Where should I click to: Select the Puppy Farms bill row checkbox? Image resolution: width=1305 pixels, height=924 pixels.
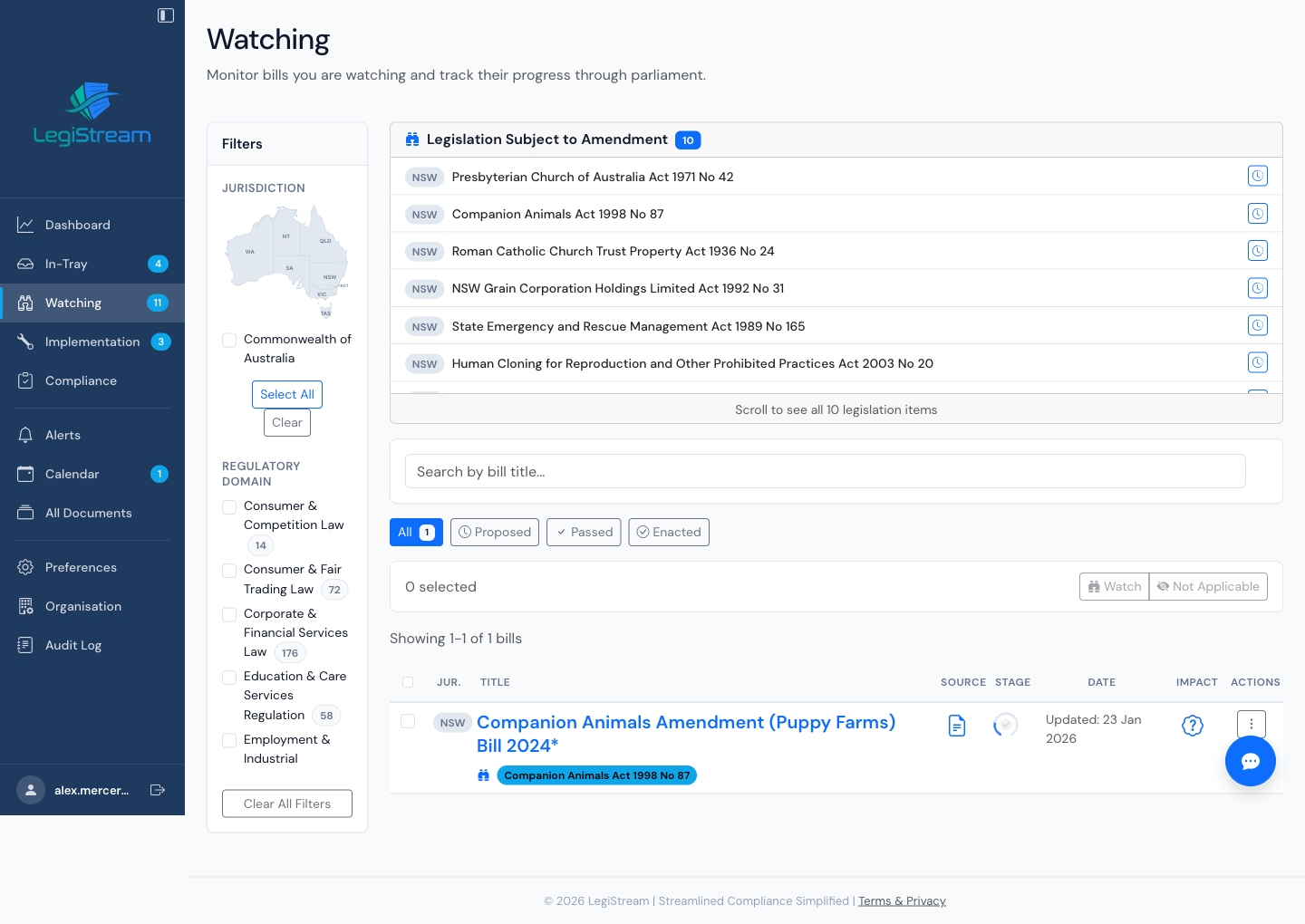pos(408,721)
